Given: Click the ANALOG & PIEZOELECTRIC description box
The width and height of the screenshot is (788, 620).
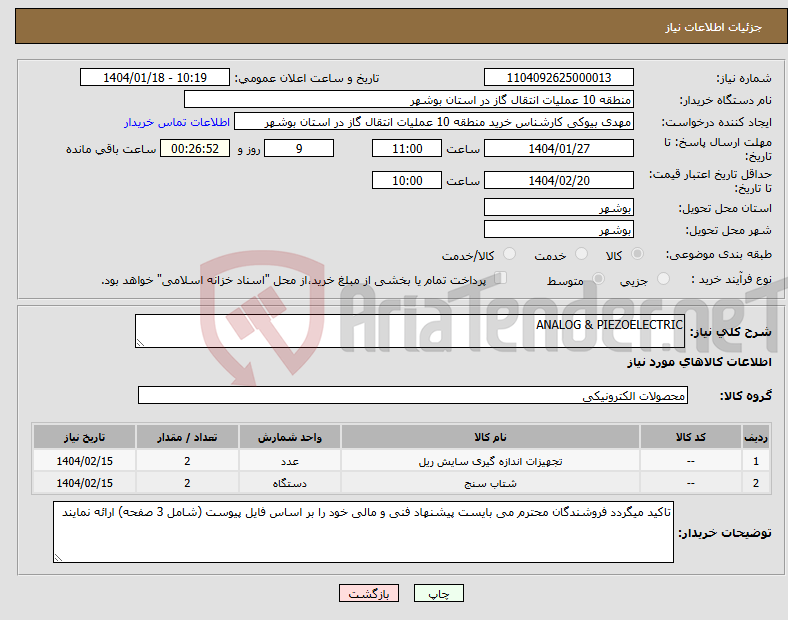Looking at the screenshot, I should 410,331.
